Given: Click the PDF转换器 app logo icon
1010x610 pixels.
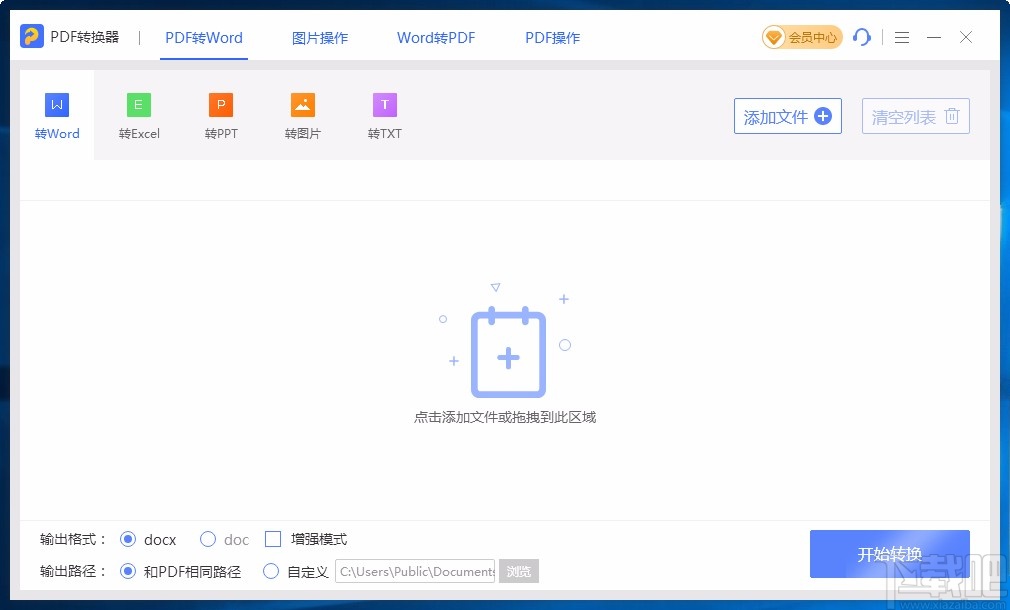Looking at the screenshot, I should [31, 36].
